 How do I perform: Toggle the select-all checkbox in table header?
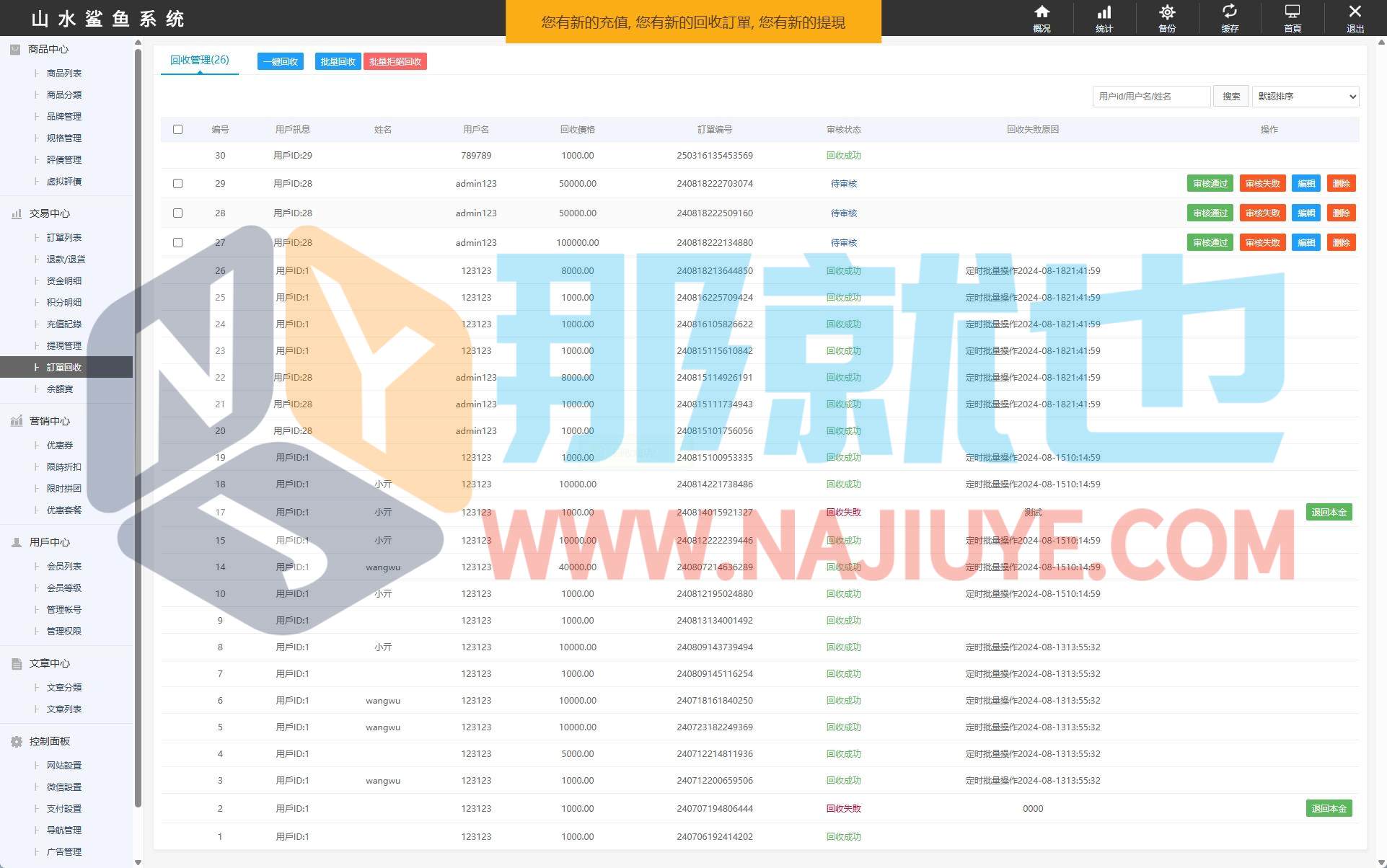pyautogui.click(x=177, y=130)
